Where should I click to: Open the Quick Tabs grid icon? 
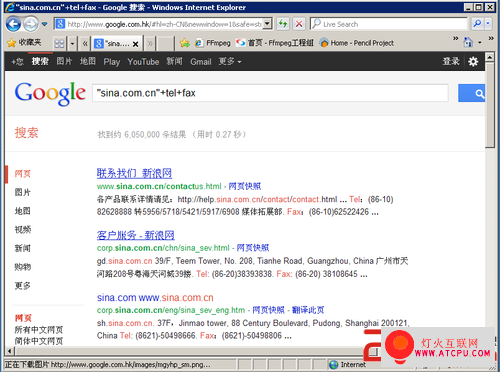pos(59,44)
